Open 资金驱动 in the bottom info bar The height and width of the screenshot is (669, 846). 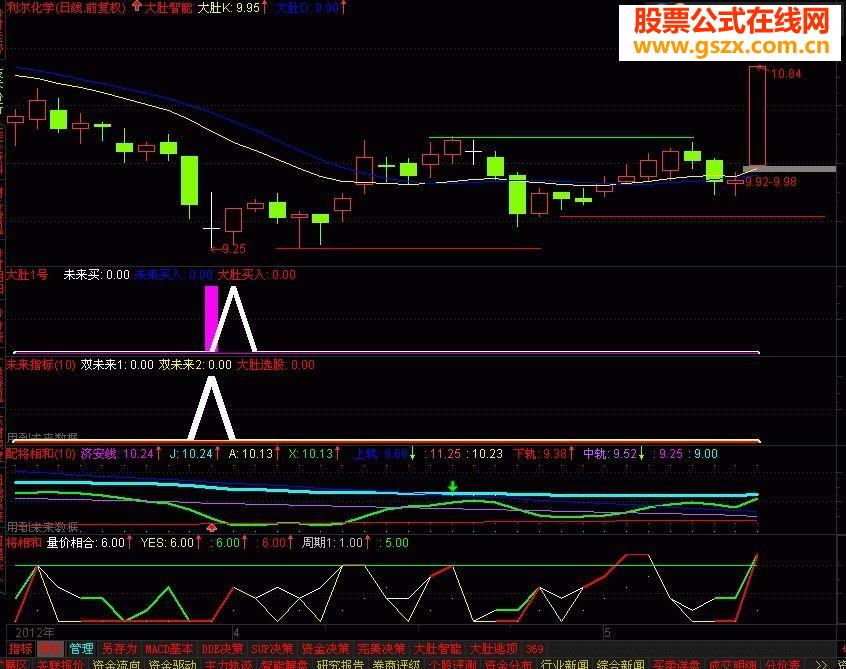tap(172, 665)
